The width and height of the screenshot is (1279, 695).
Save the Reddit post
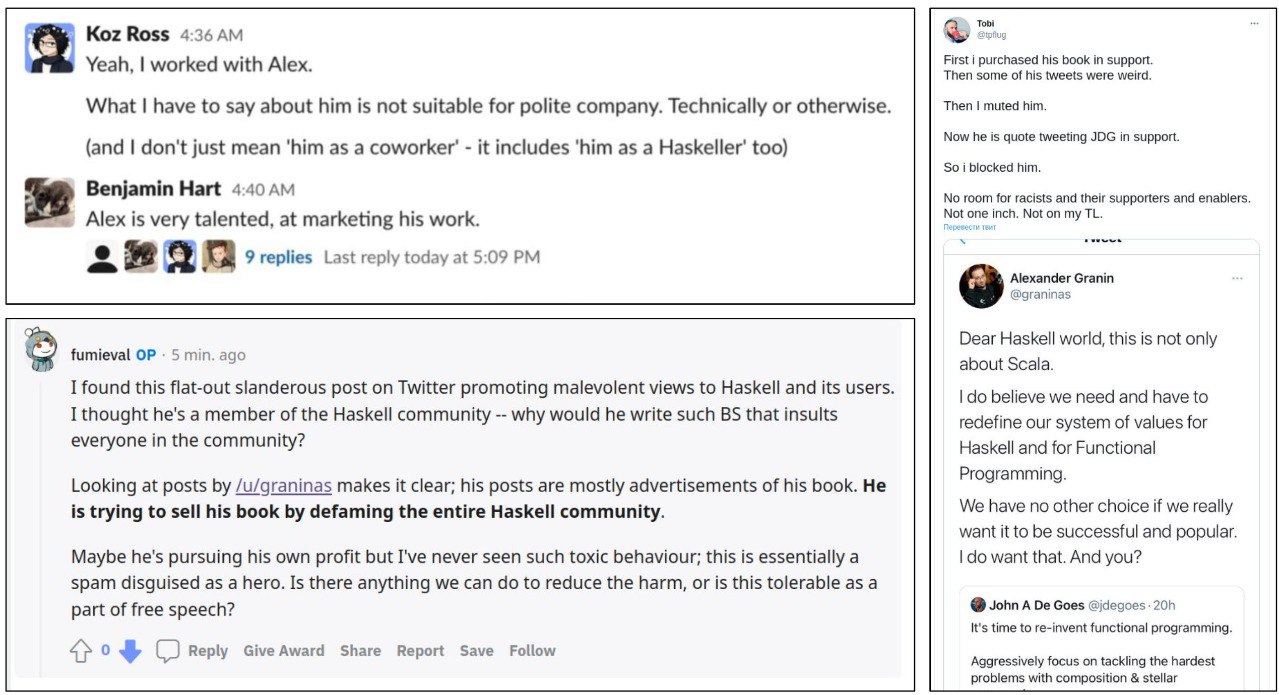476,651
